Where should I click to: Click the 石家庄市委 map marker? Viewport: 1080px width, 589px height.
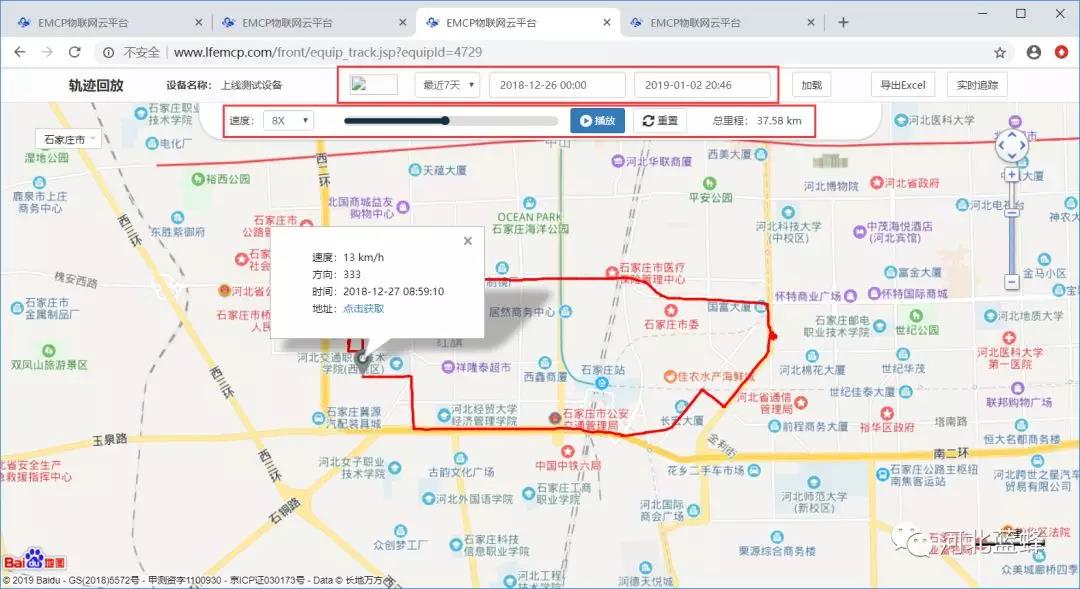point(670,310)
